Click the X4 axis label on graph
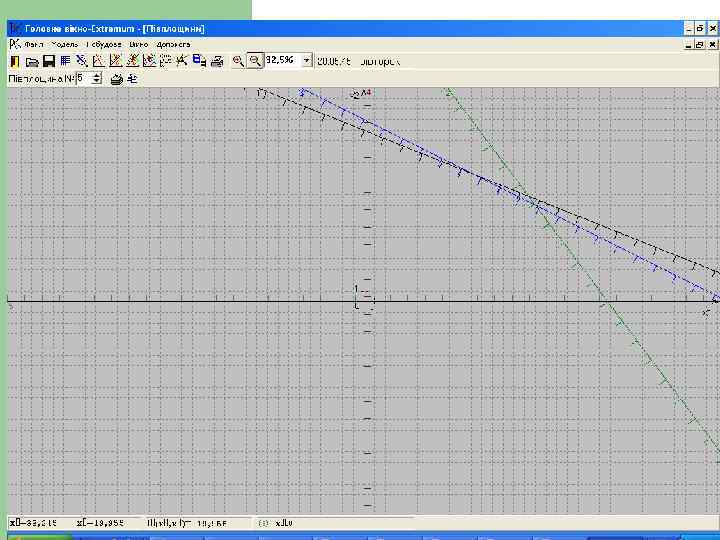 pos(366,93)
